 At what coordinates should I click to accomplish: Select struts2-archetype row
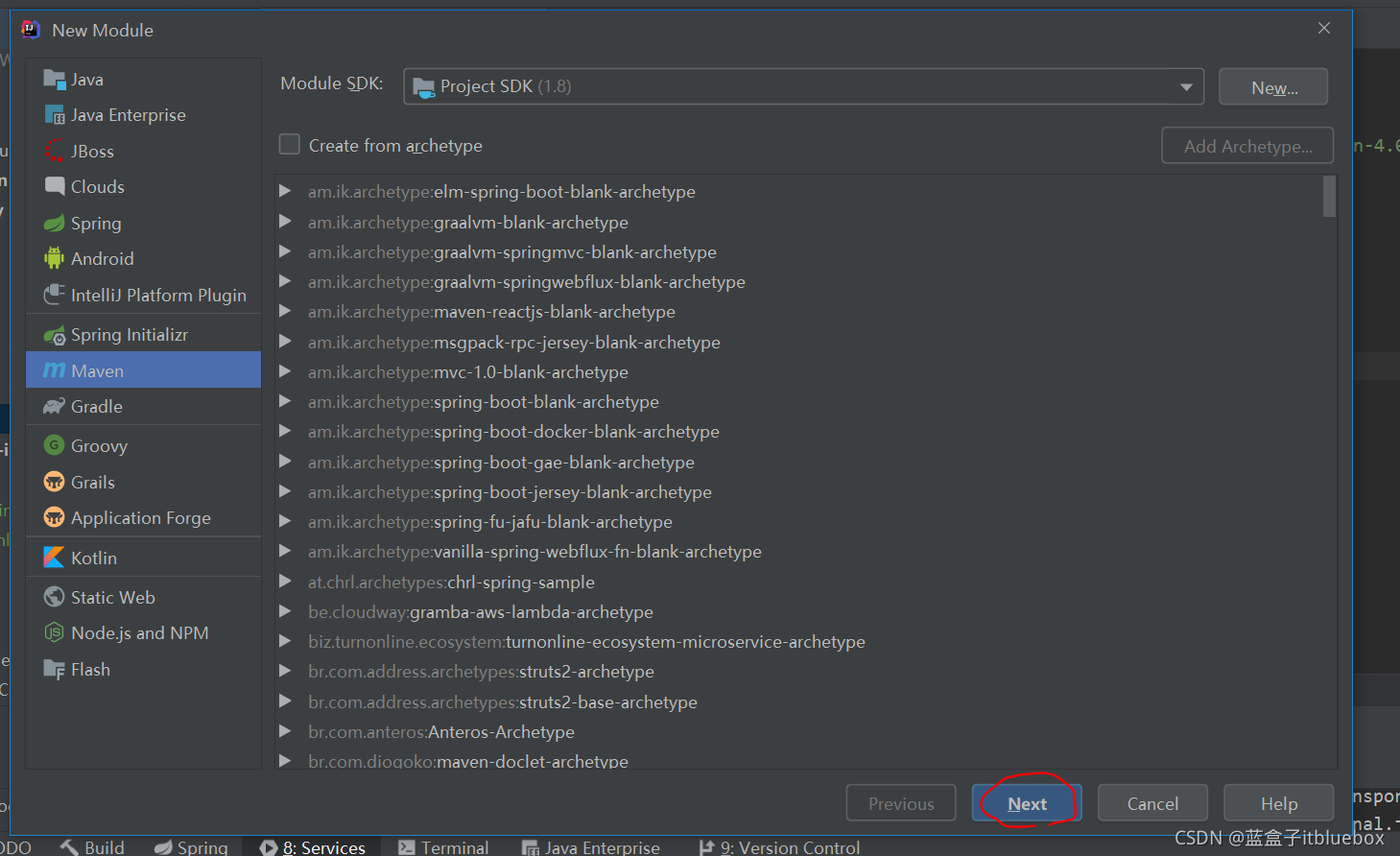click(x=799, y=671)
